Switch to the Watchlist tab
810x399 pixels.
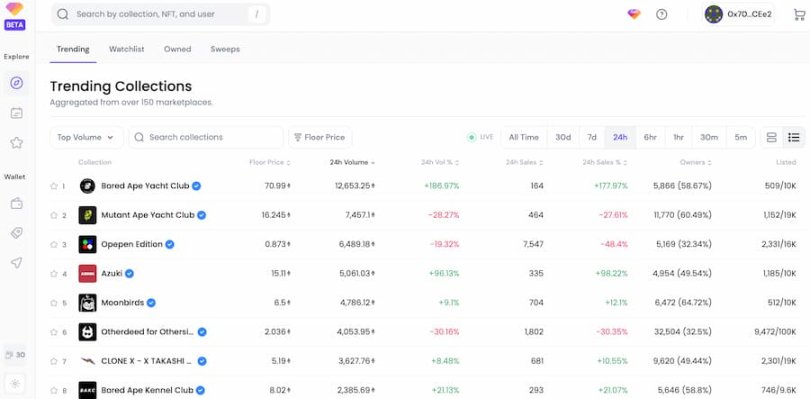pyautogui.click(x=127, y=49)
